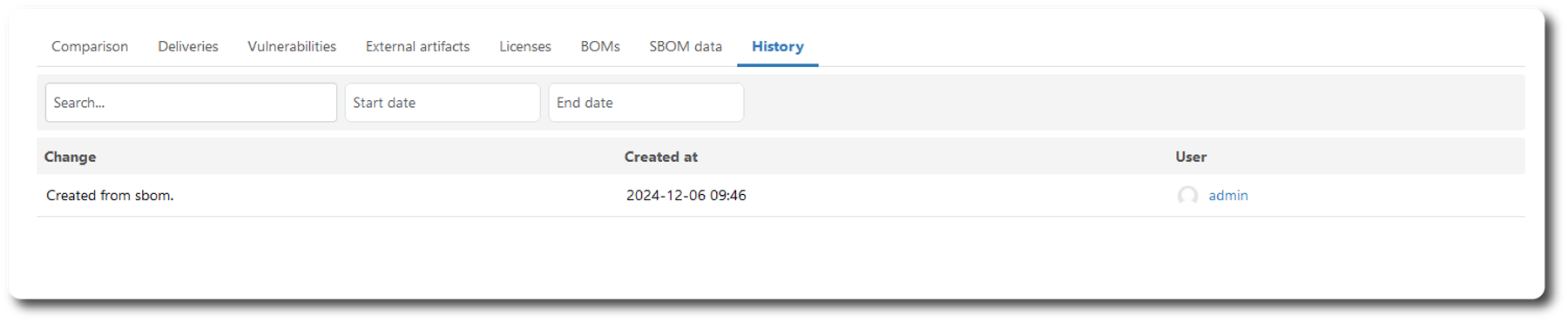Screen dimensions: 1568x322
Task: Sort by the Change column header
Action: (x=71, y=157)
